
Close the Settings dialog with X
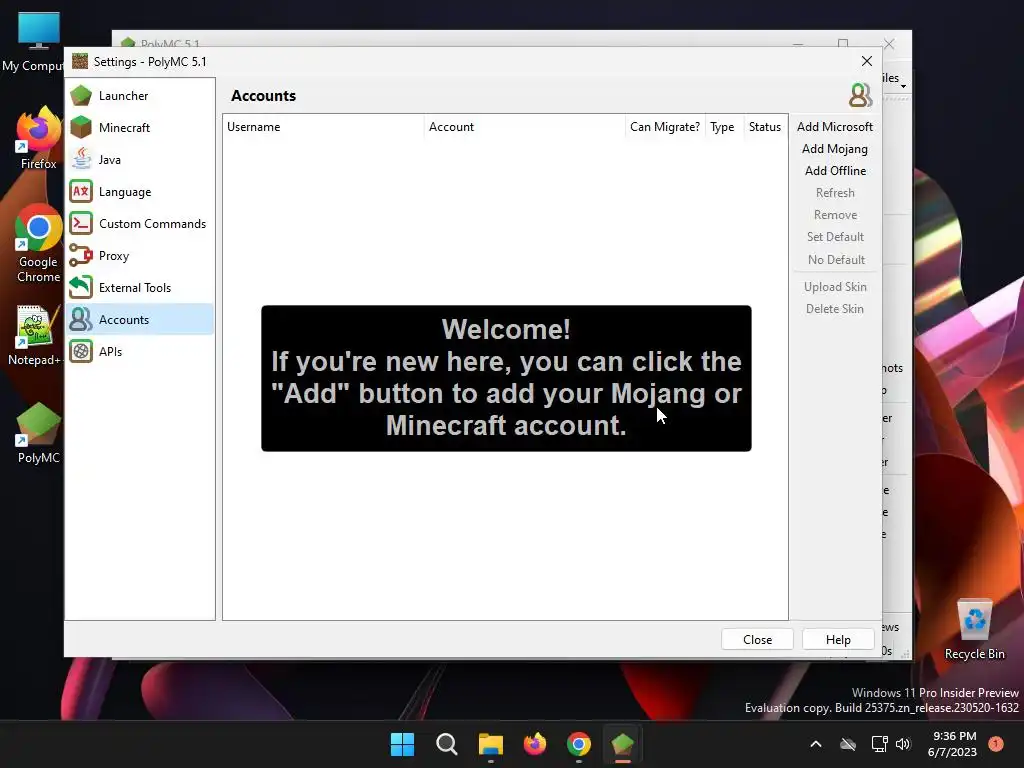[867, 61]
